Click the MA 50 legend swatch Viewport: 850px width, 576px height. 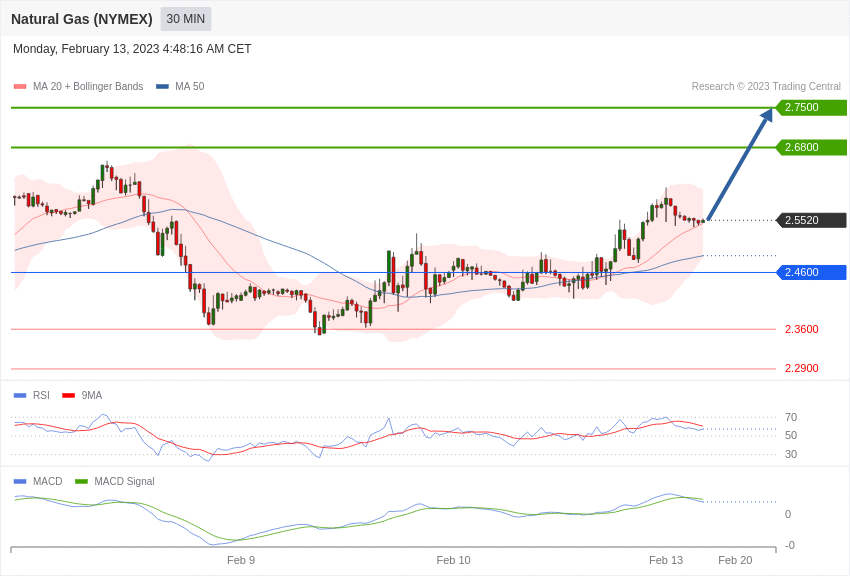pyautogui.click(x=162, y=87)
